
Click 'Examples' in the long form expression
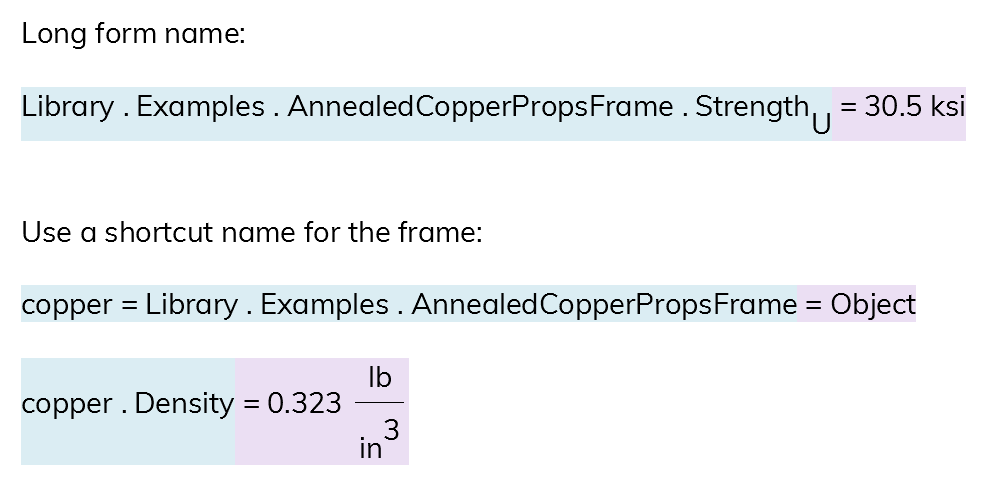click(x=200, y=107)
